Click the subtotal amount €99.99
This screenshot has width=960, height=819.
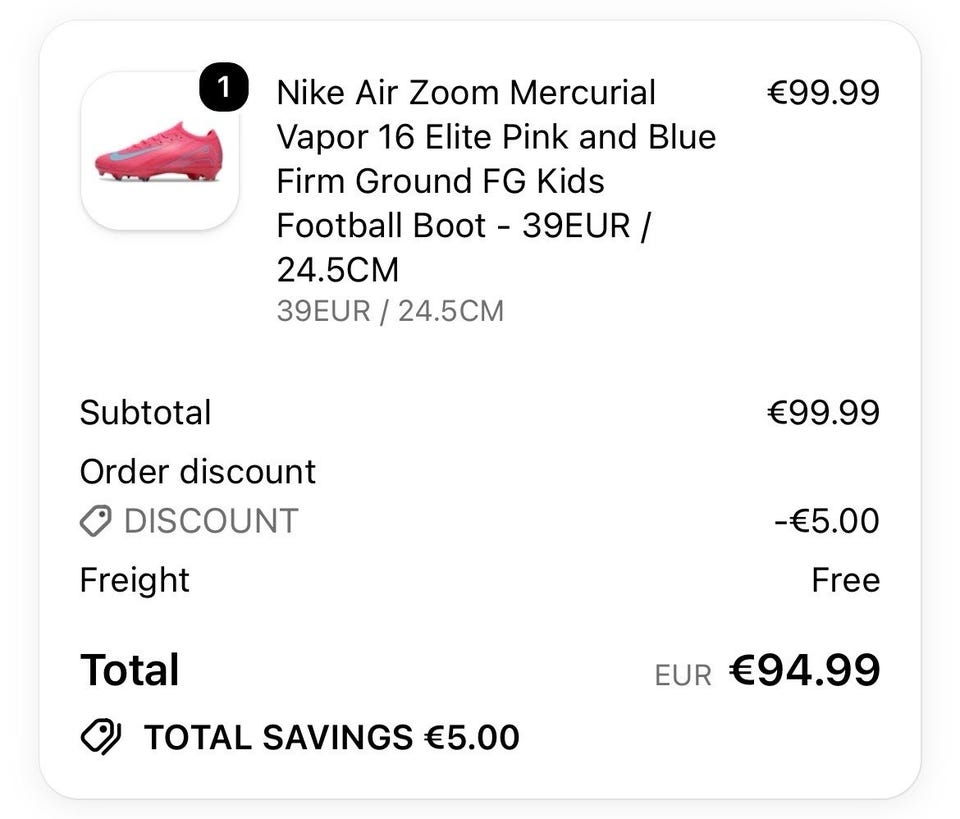(x=823, y=412)
